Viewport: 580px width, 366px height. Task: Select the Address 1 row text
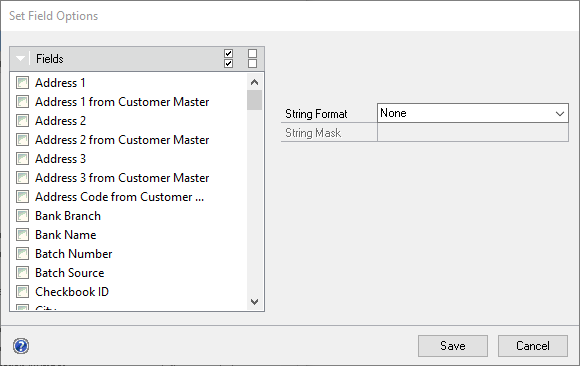(x=60, y=83)
